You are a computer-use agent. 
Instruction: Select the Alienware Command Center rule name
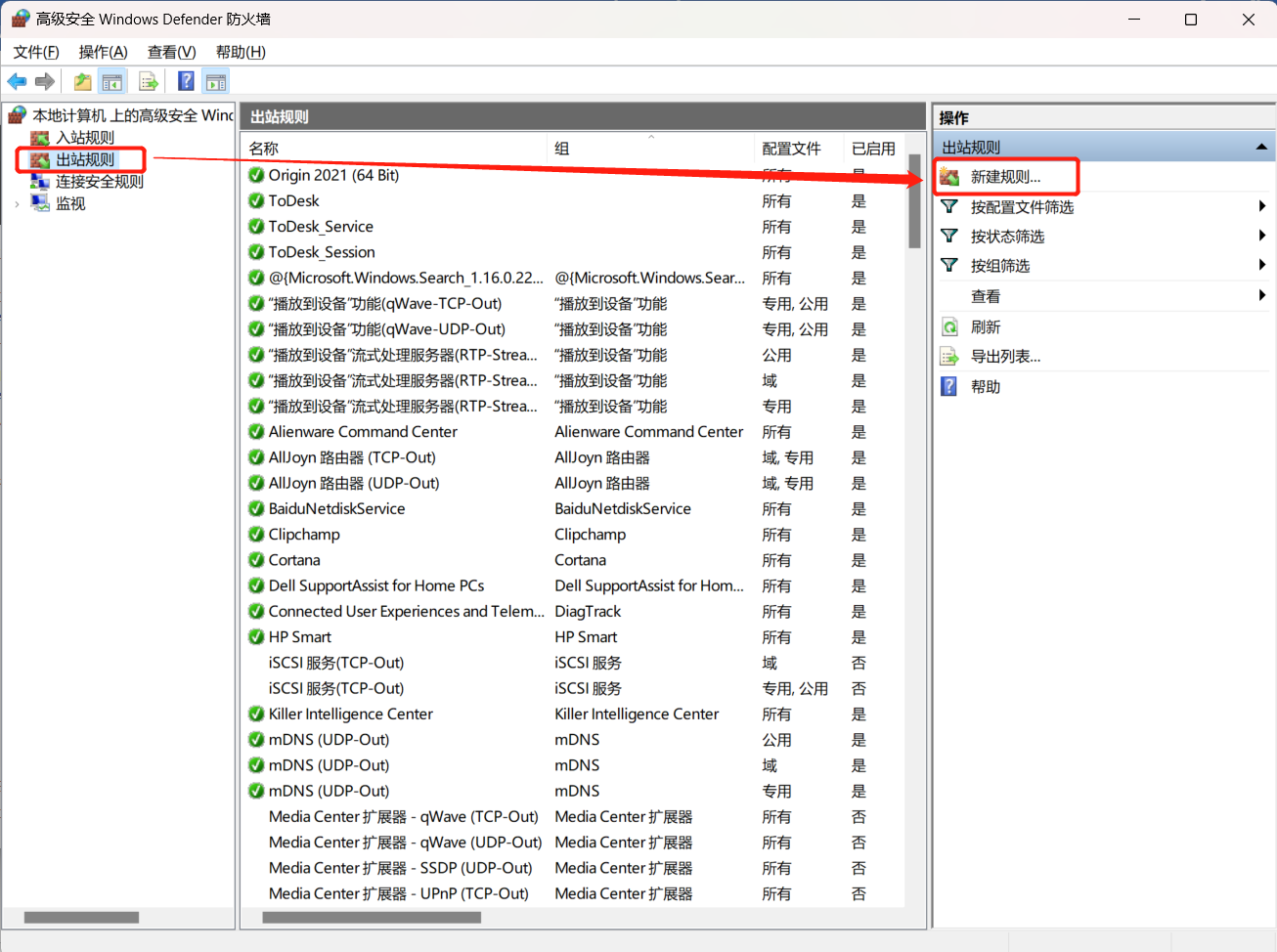tap(363, 432)
